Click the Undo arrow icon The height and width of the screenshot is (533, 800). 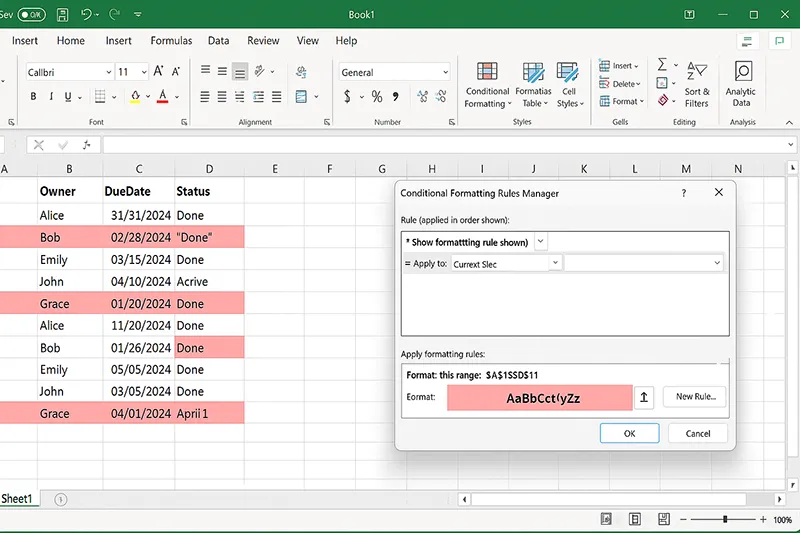point(86,14)
